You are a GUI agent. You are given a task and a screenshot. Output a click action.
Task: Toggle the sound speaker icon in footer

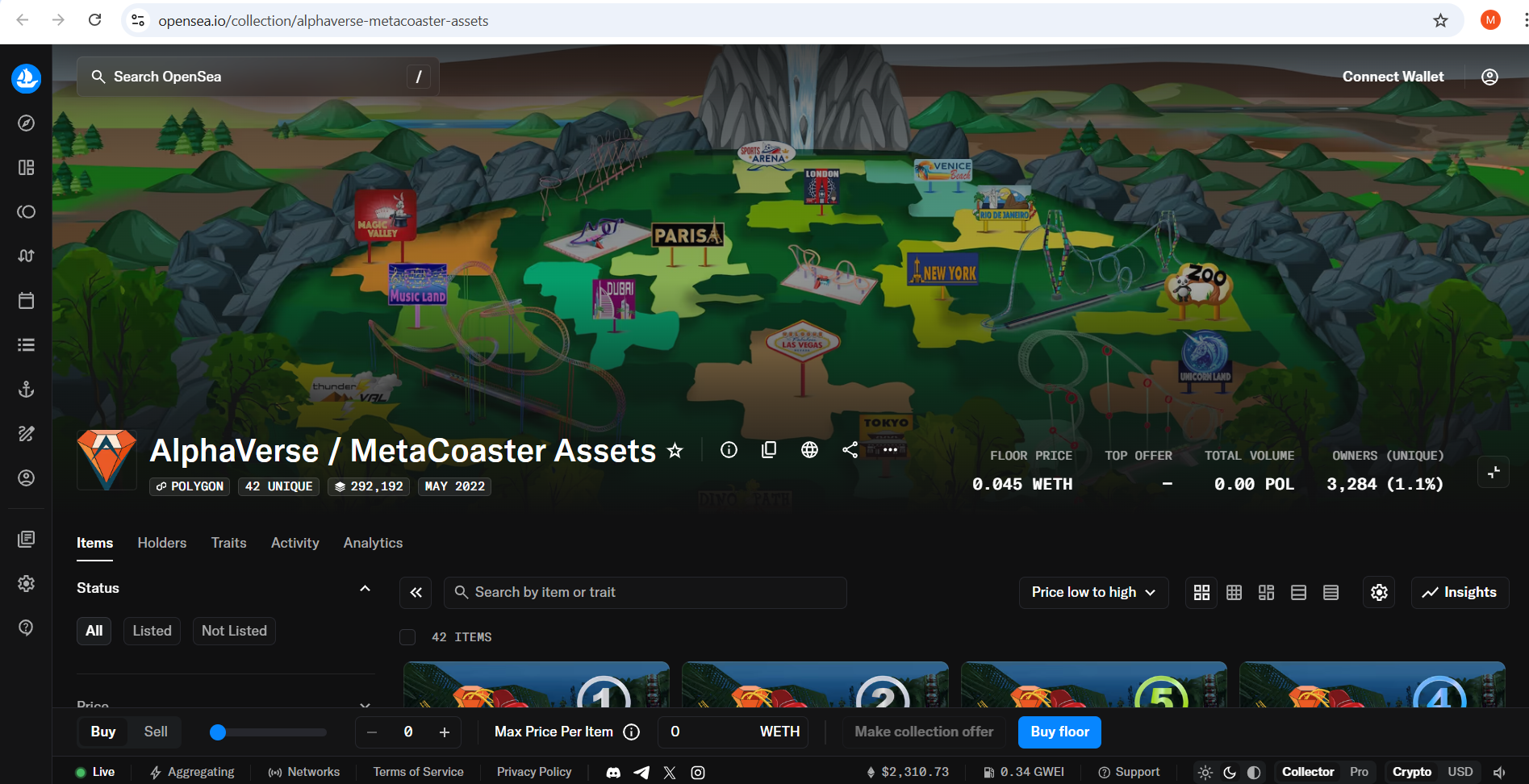(x=1500, y=773)
